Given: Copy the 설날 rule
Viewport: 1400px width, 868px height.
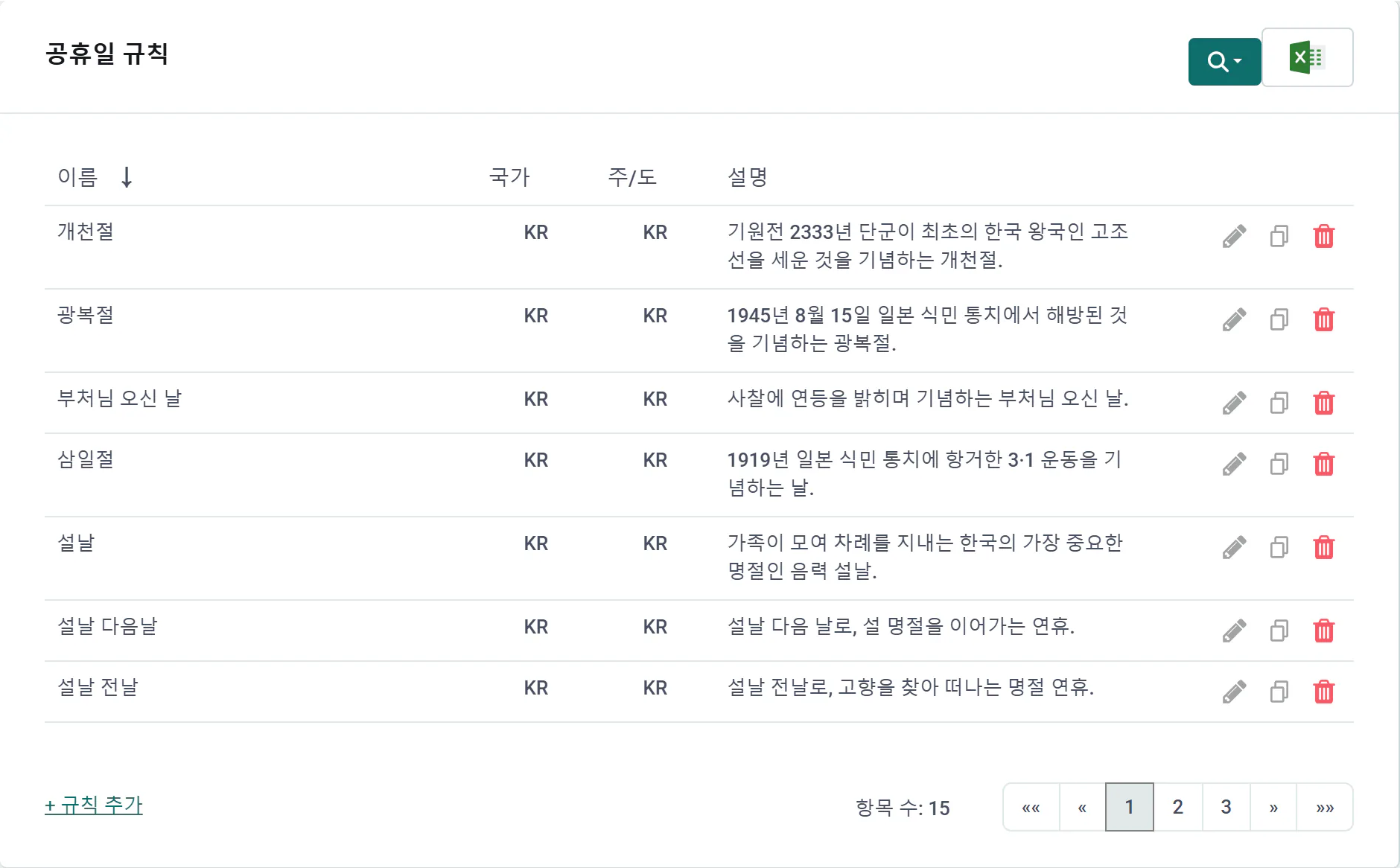Looking at the screenshot, I should coord(1279,547).
